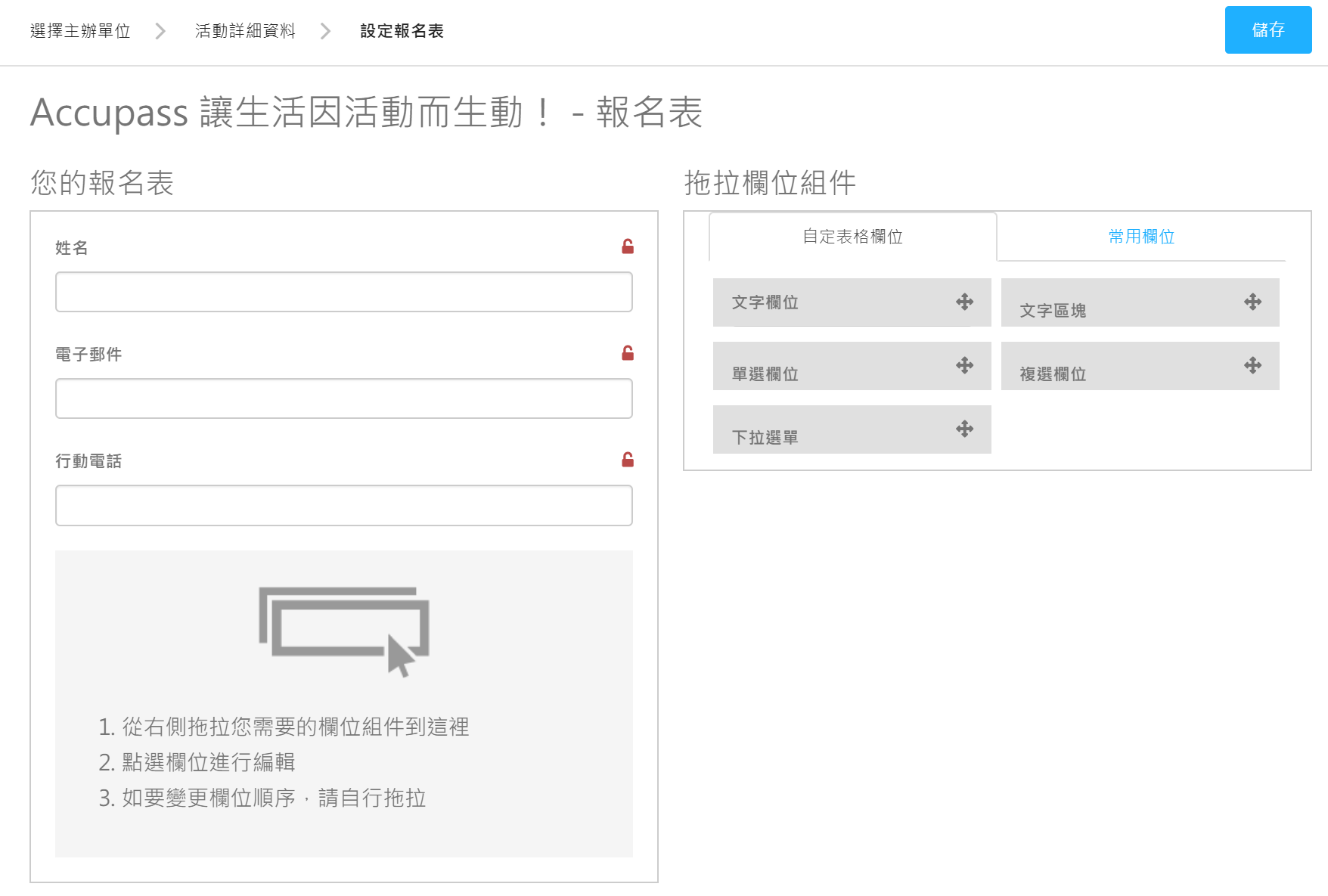The image size is (1328, 896).
Task: Go back to 選擇主辦單位 step
Action: click(x=80, y=31)
